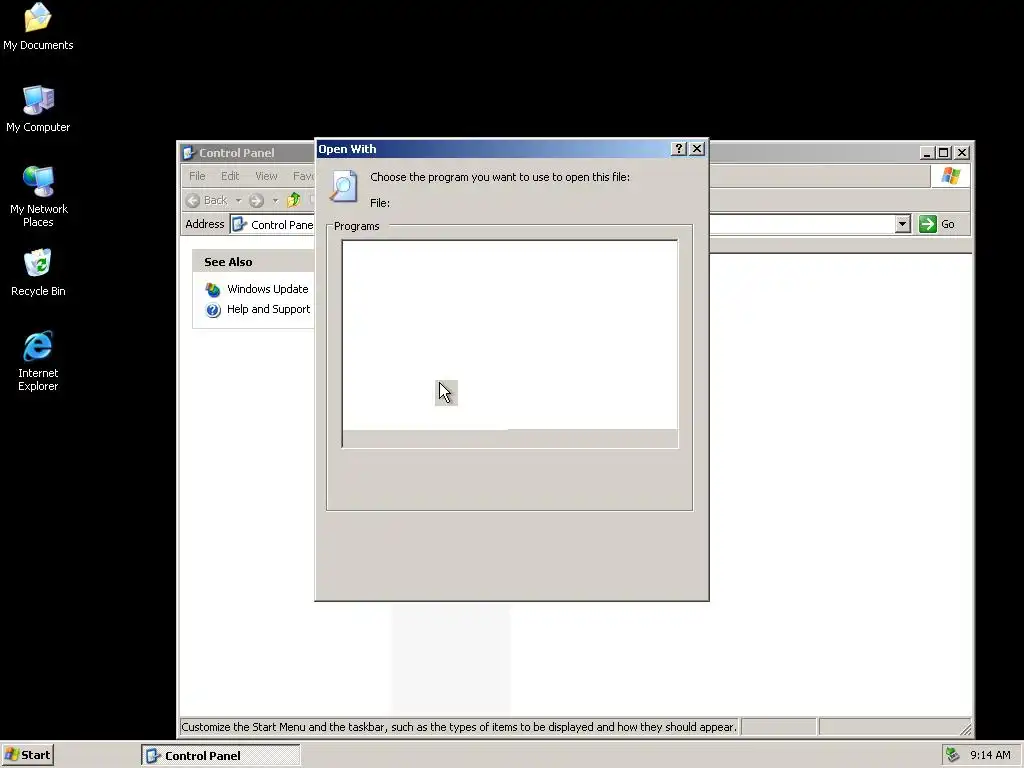Click the Forward arrow in Control Panel
The height and width of the screenshot is (768, 1024).
256,200
